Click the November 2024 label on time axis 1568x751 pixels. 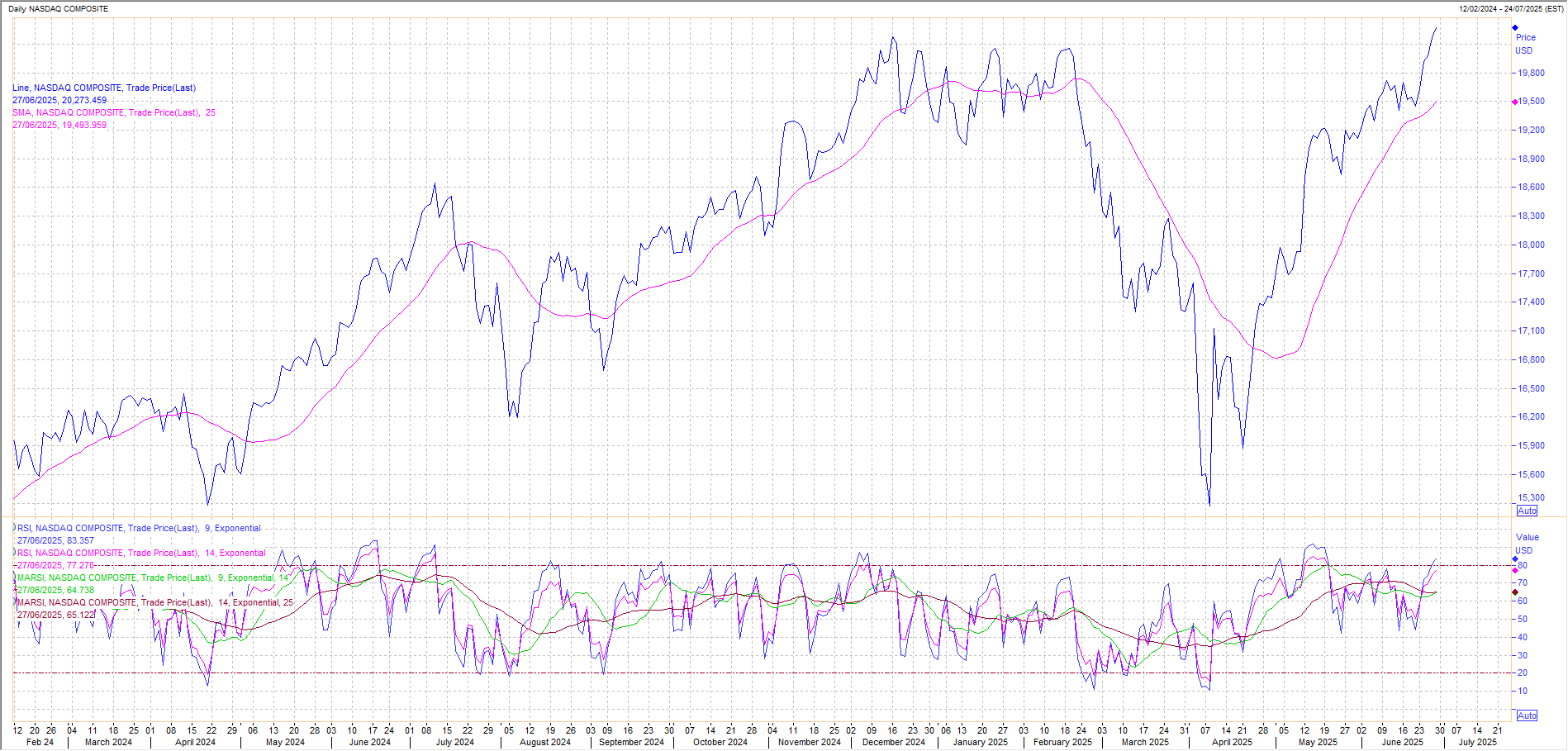(810, 742)
